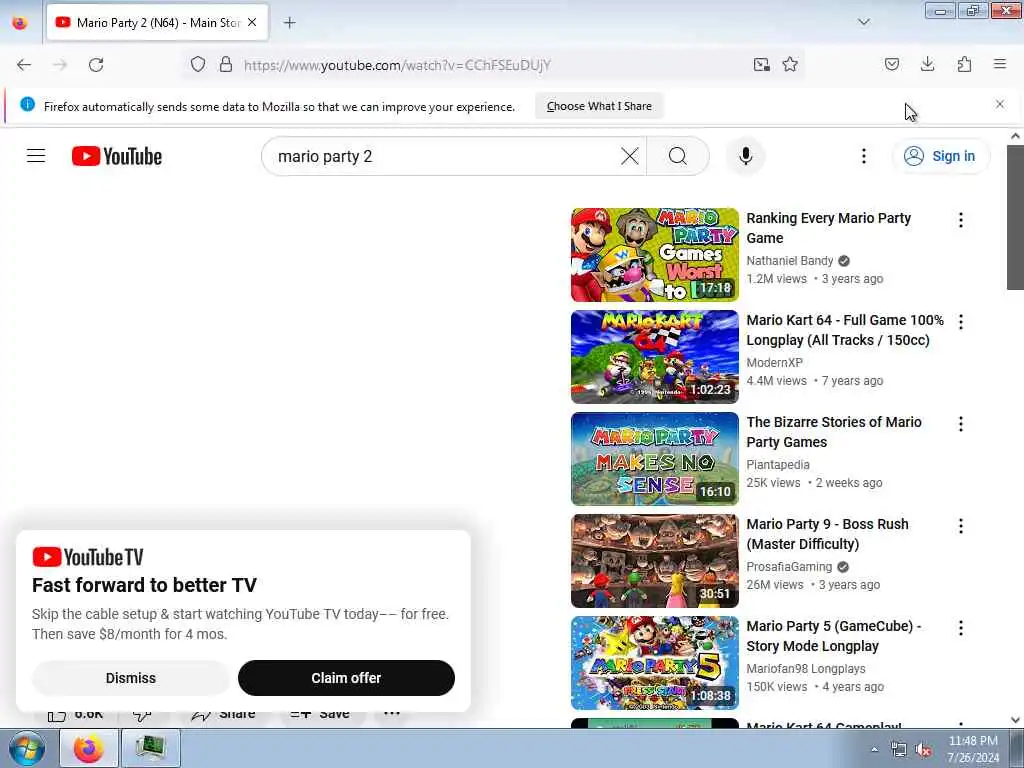The width and height of the screenshot is (1024, 768).
Task: Open Mario Party 5 GameCube thumbnail
Action: point(654,662)
